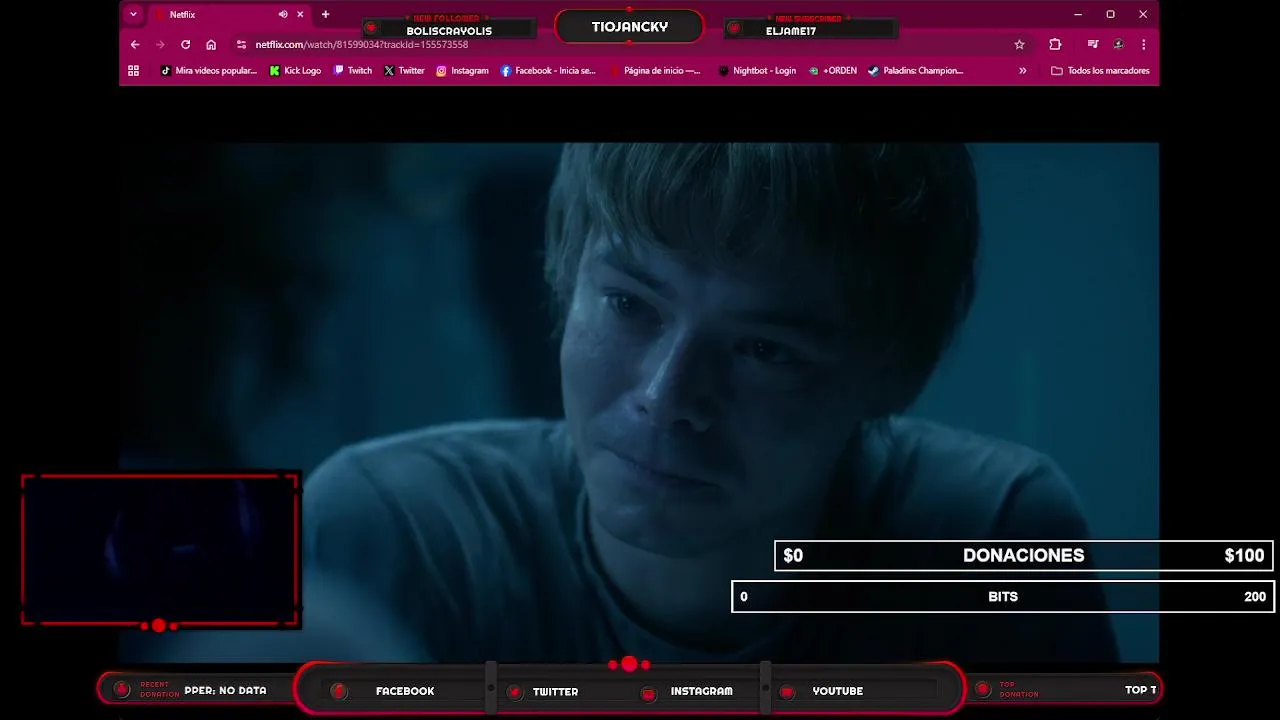
Task: Reload the Netflix page
Action: 185,44
